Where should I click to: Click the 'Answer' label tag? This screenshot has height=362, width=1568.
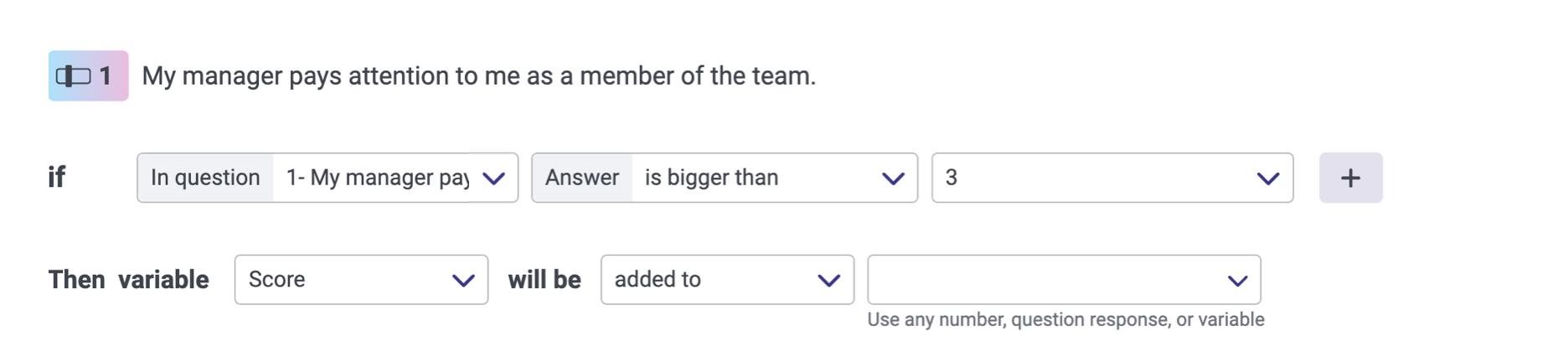click(582, 178)
